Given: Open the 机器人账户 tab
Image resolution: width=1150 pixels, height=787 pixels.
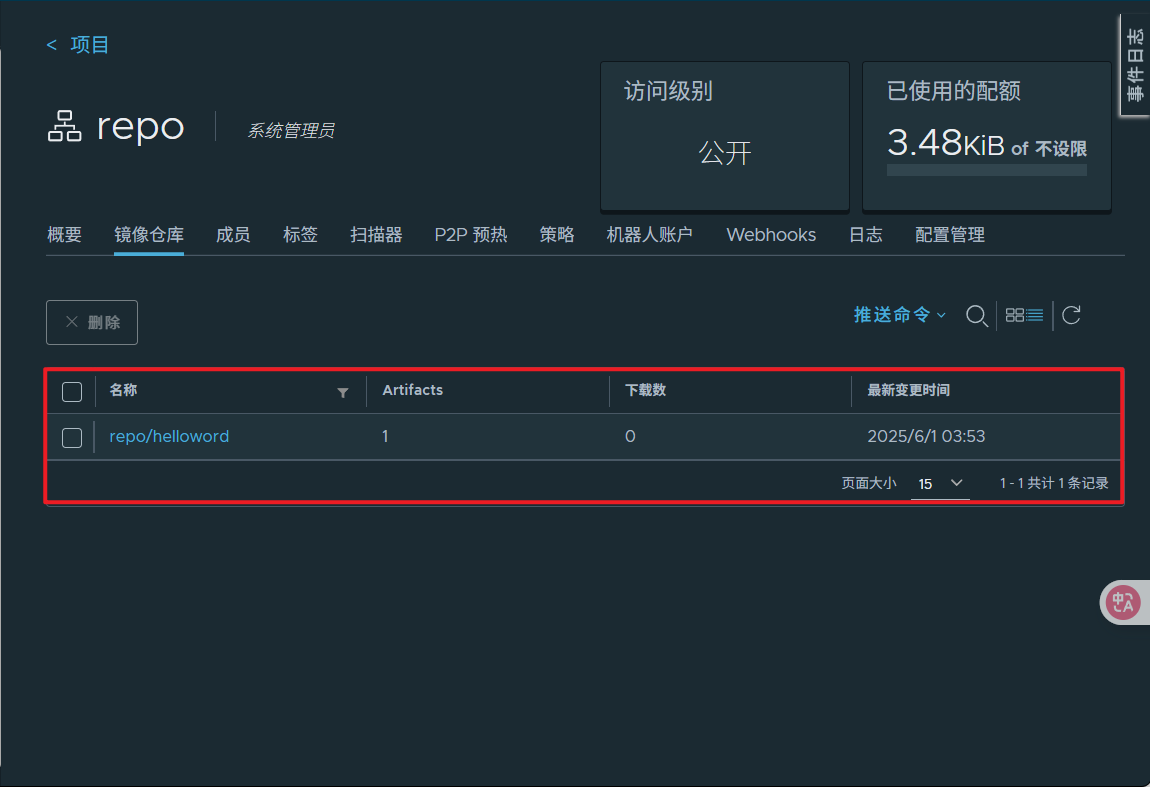Looking at the screenshot, I should click(650, 235).
